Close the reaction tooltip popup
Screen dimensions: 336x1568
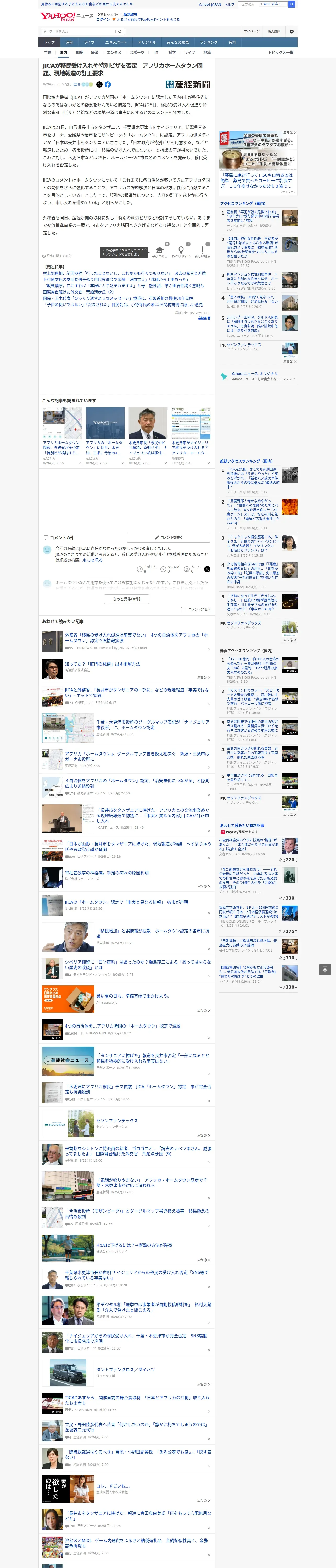[145, 250]
